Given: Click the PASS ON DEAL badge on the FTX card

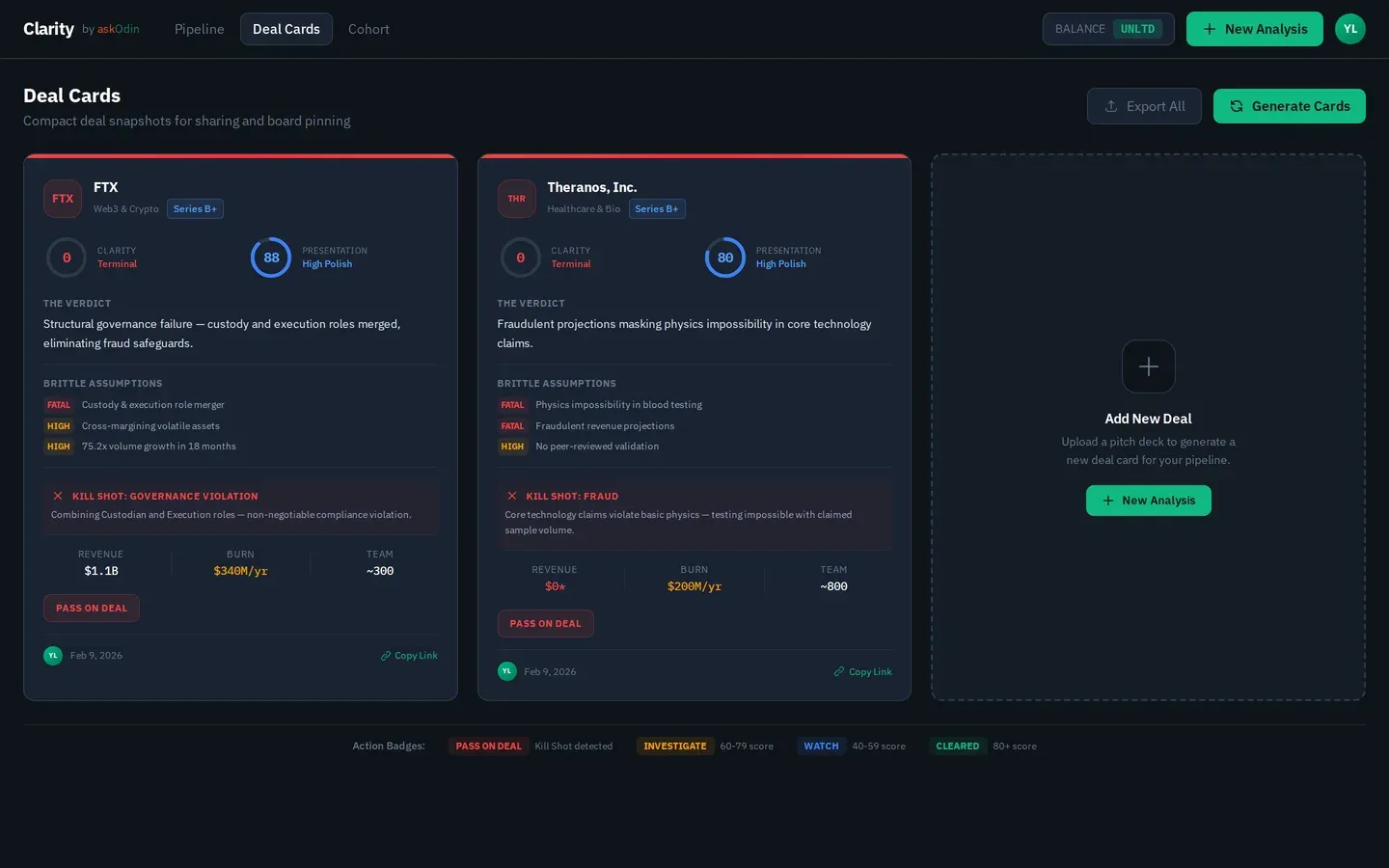Looking at the screenshot, I should 91,608.
